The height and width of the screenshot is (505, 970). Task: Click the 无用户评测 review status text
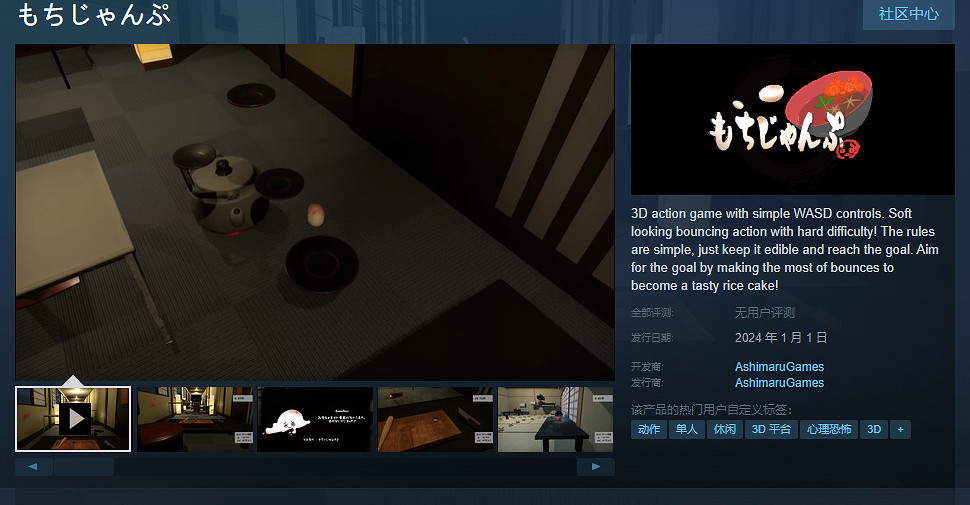(x=765, y=313)
